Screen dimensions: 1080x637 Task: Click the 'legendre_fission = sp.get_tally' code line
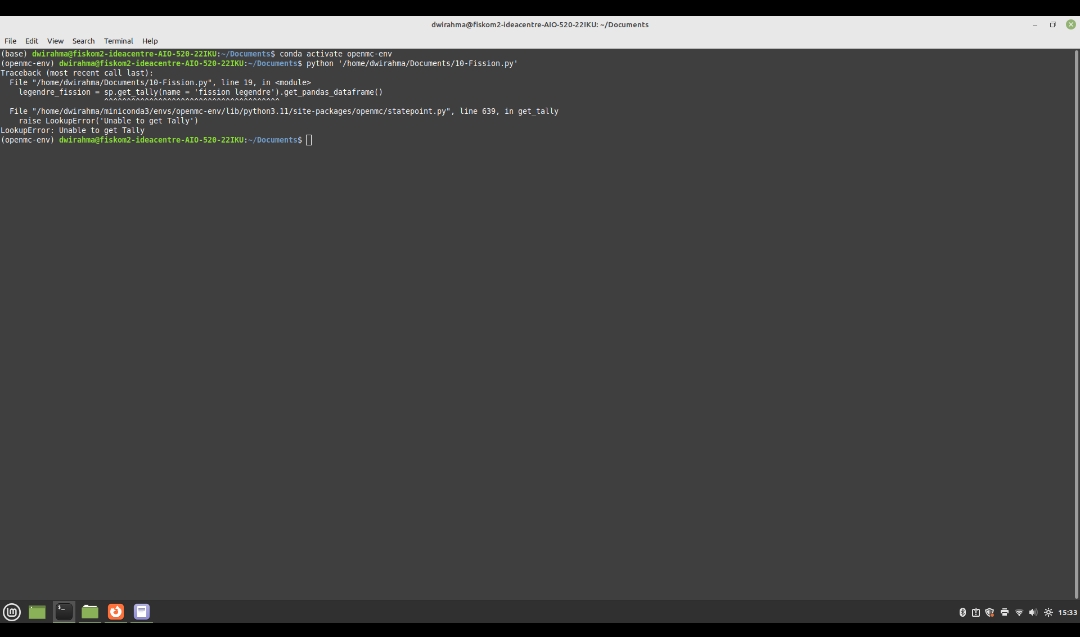click(x=200, y=92)
